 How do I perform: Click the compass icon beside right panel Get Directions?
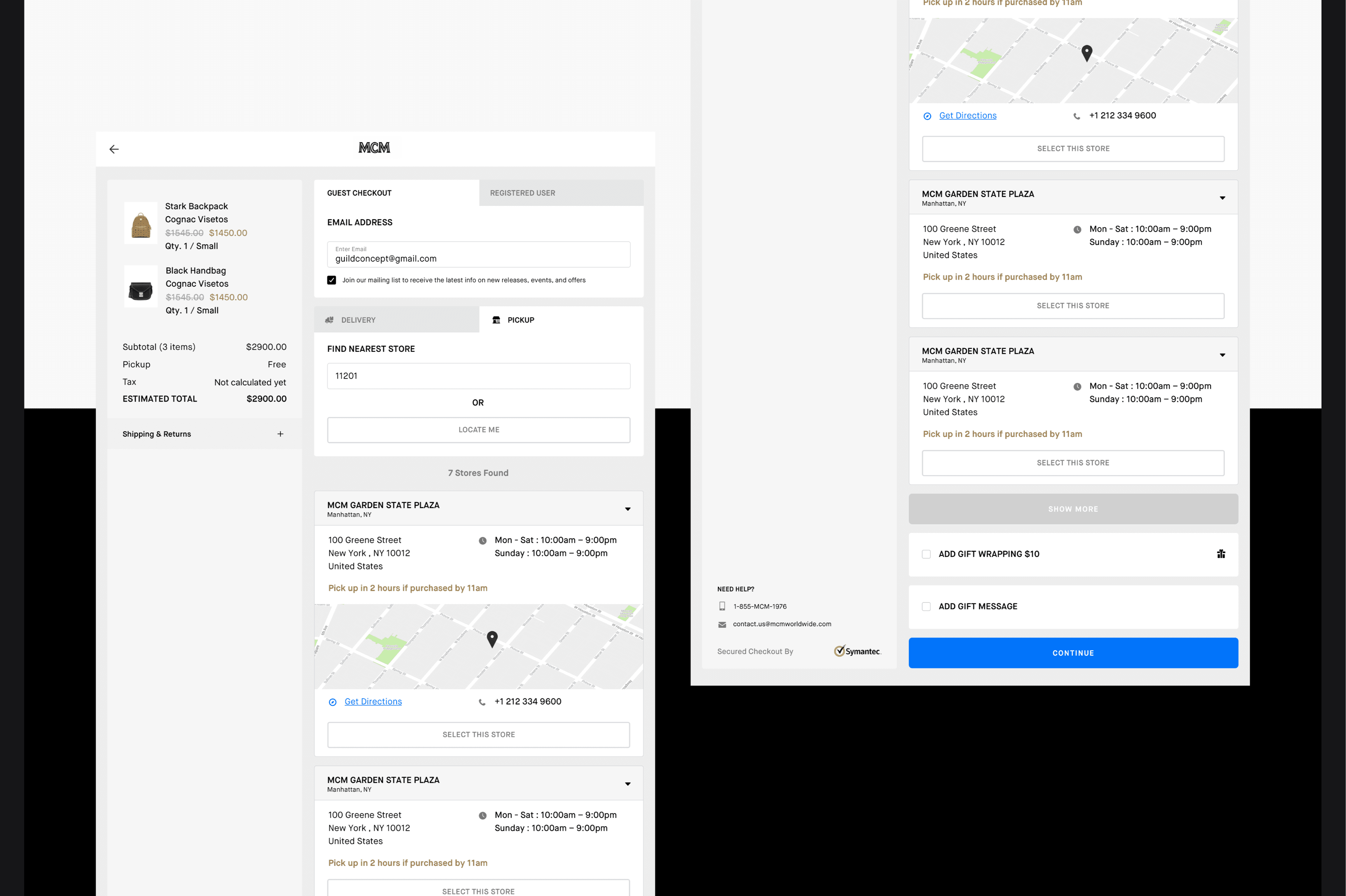coord(927,116)
